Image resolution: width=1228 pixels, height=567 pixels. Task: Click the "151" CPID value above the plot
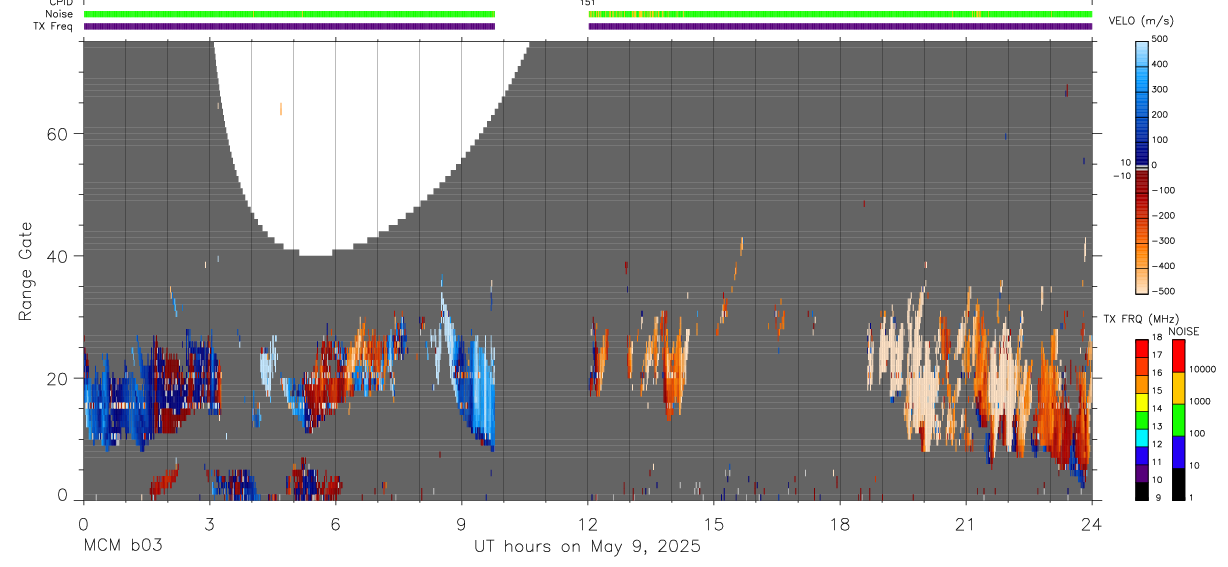coord(587,3)
